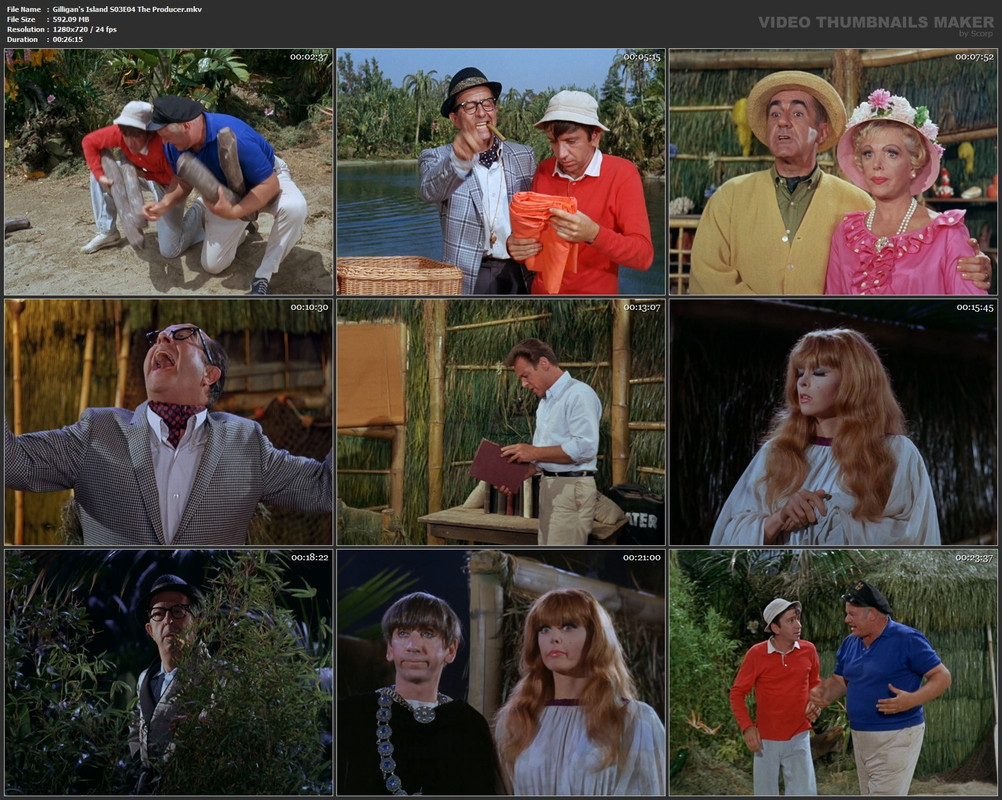
Task: Open the thumbnail stamped 00:13:07
Action: pos(501,422)
